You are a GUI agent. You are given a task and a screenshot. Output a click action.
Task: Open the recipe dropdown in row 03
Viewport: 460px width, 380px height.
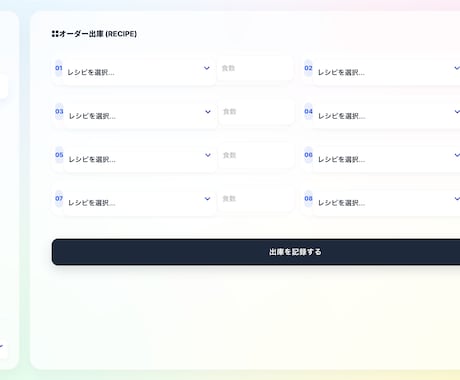(140, 116)
